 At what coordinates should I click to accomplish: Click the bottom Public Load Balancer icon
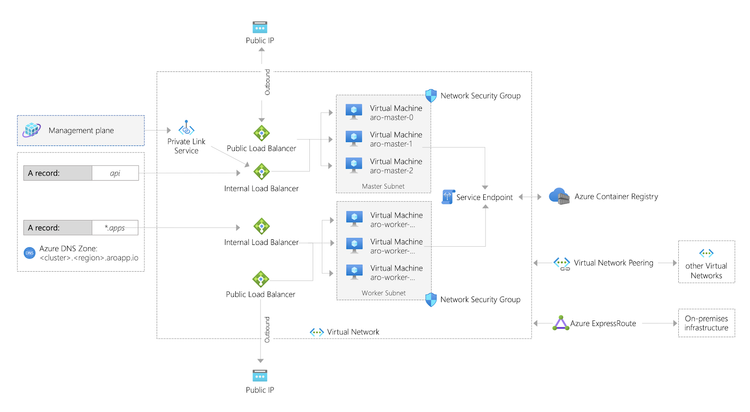[261, 279]
